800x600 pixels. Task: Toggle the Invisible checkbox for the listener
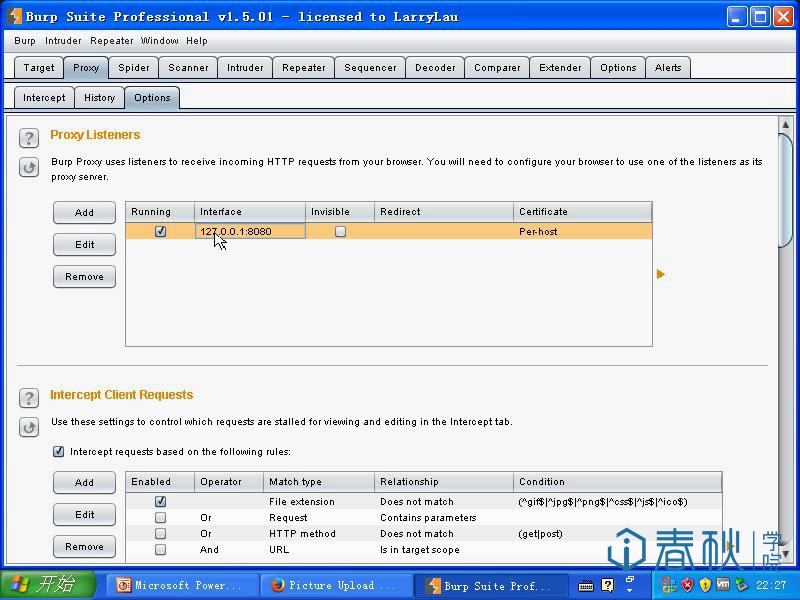pyautogui.click(x=340, y=232)
